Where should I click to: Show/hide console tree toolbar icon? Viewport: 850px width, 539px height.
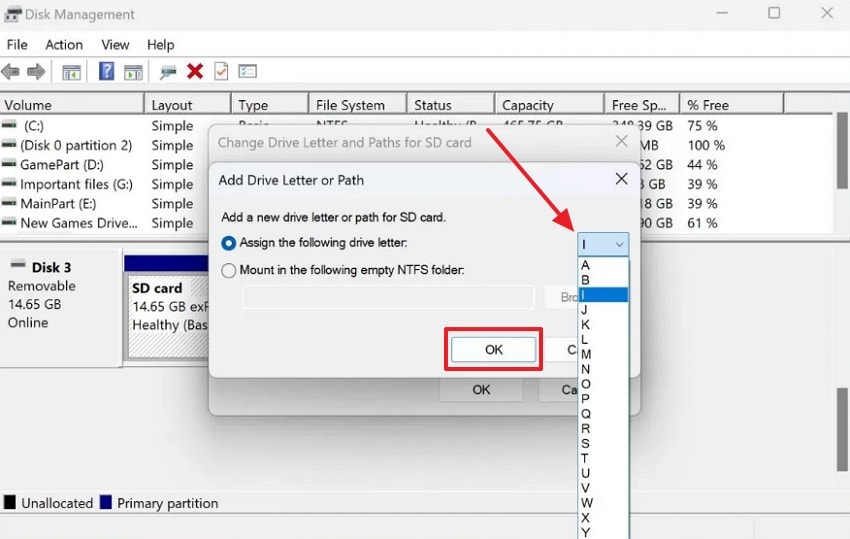71,72
